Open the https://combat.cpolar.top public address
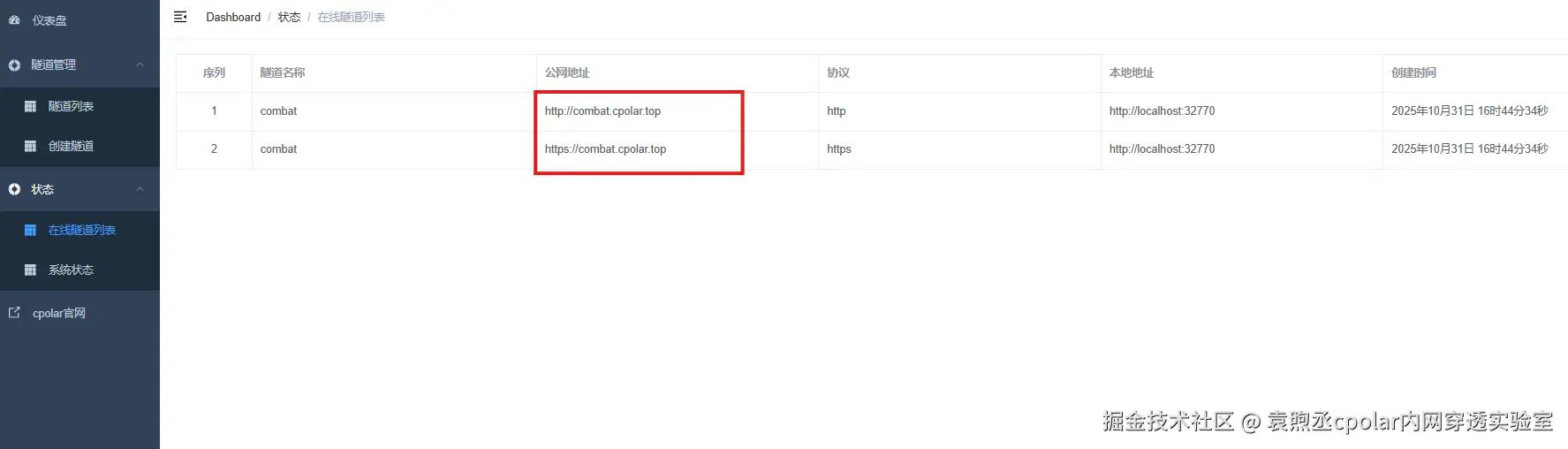 [x=605, y=149]
